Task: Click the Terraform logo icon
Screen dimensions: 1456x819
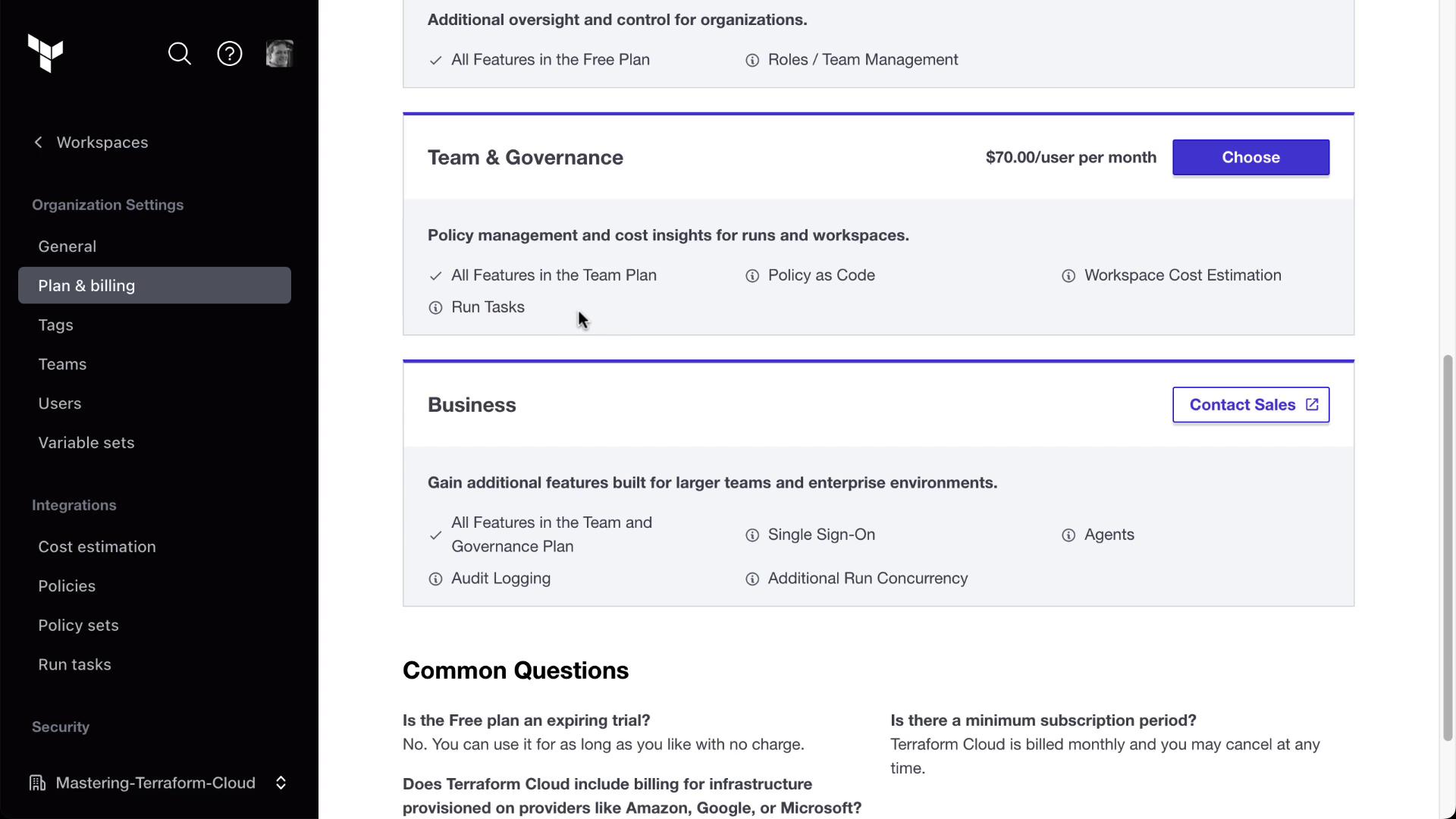Action: click(x=45, y=54)
